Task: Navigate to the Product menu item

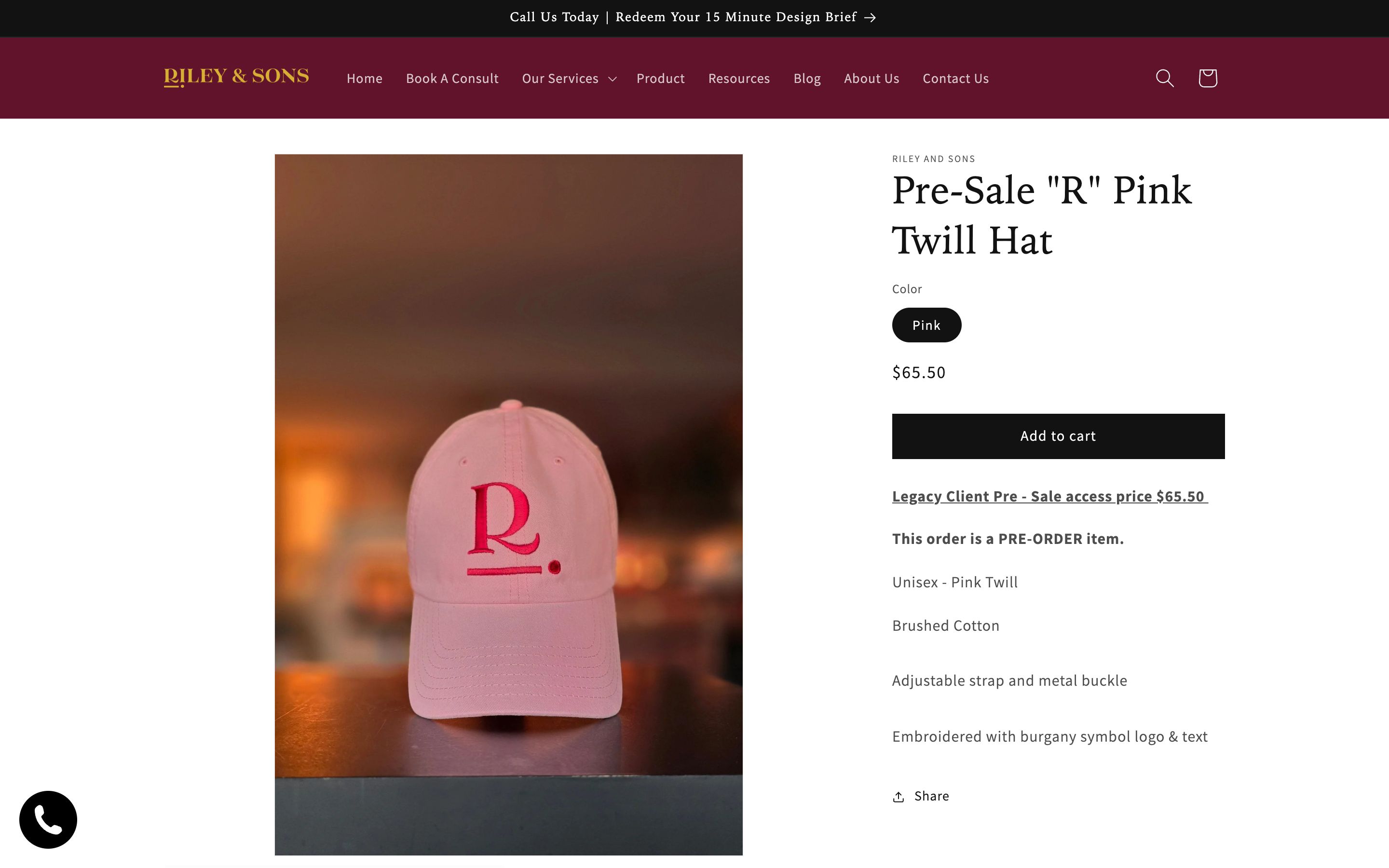Action: (660, 79)
